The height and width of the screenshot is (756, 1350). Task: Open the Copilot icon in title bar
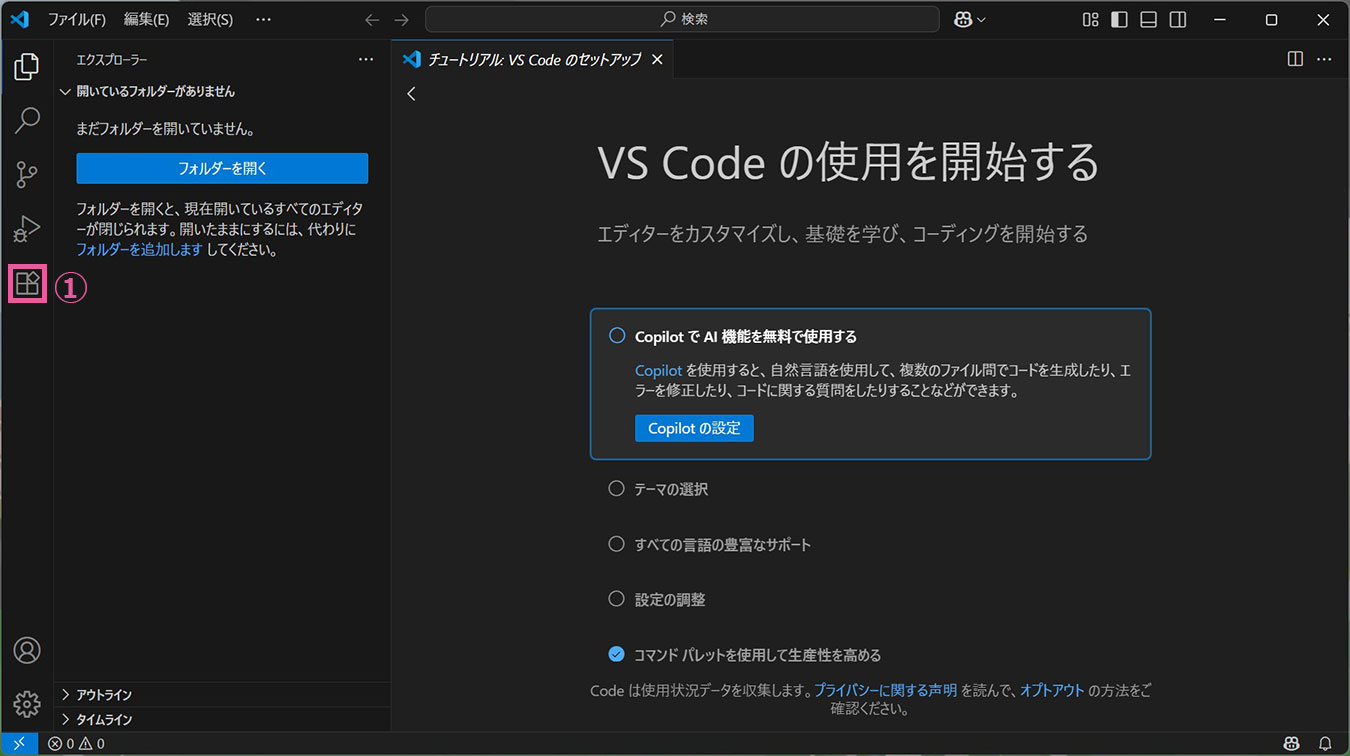click(x=964, y=19)
